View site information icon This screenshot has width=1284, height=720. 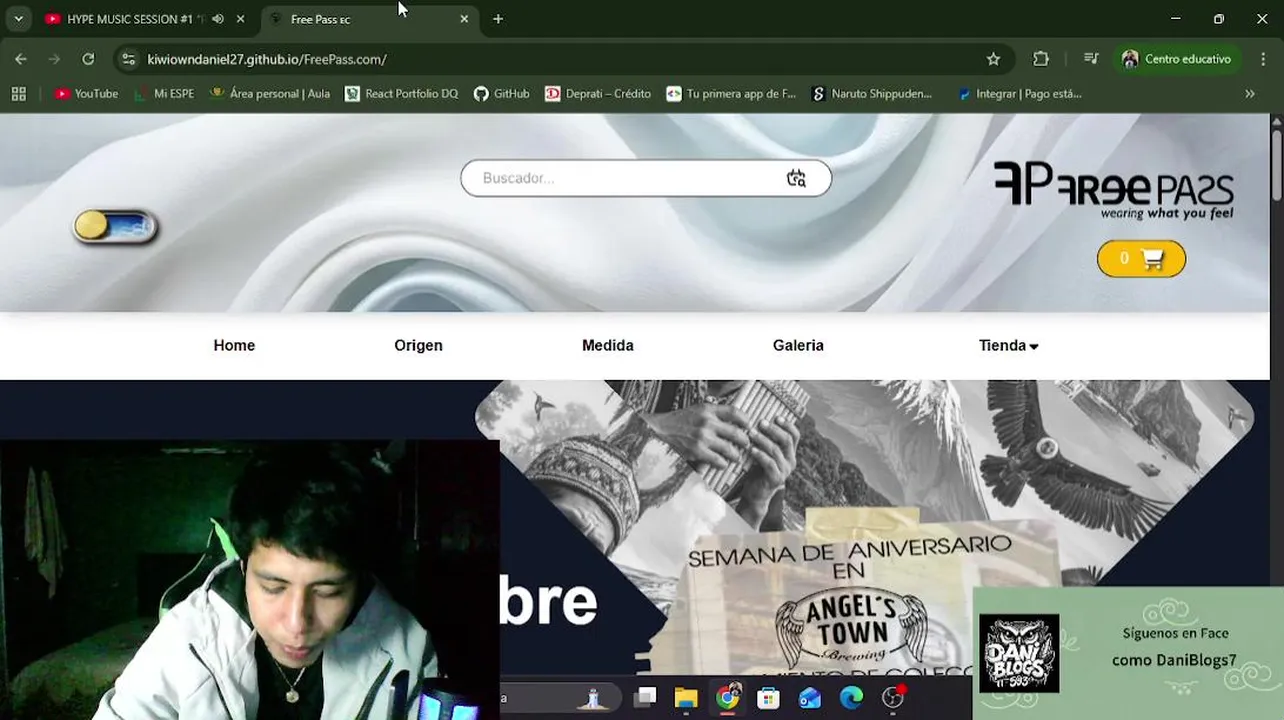[128, 59]
